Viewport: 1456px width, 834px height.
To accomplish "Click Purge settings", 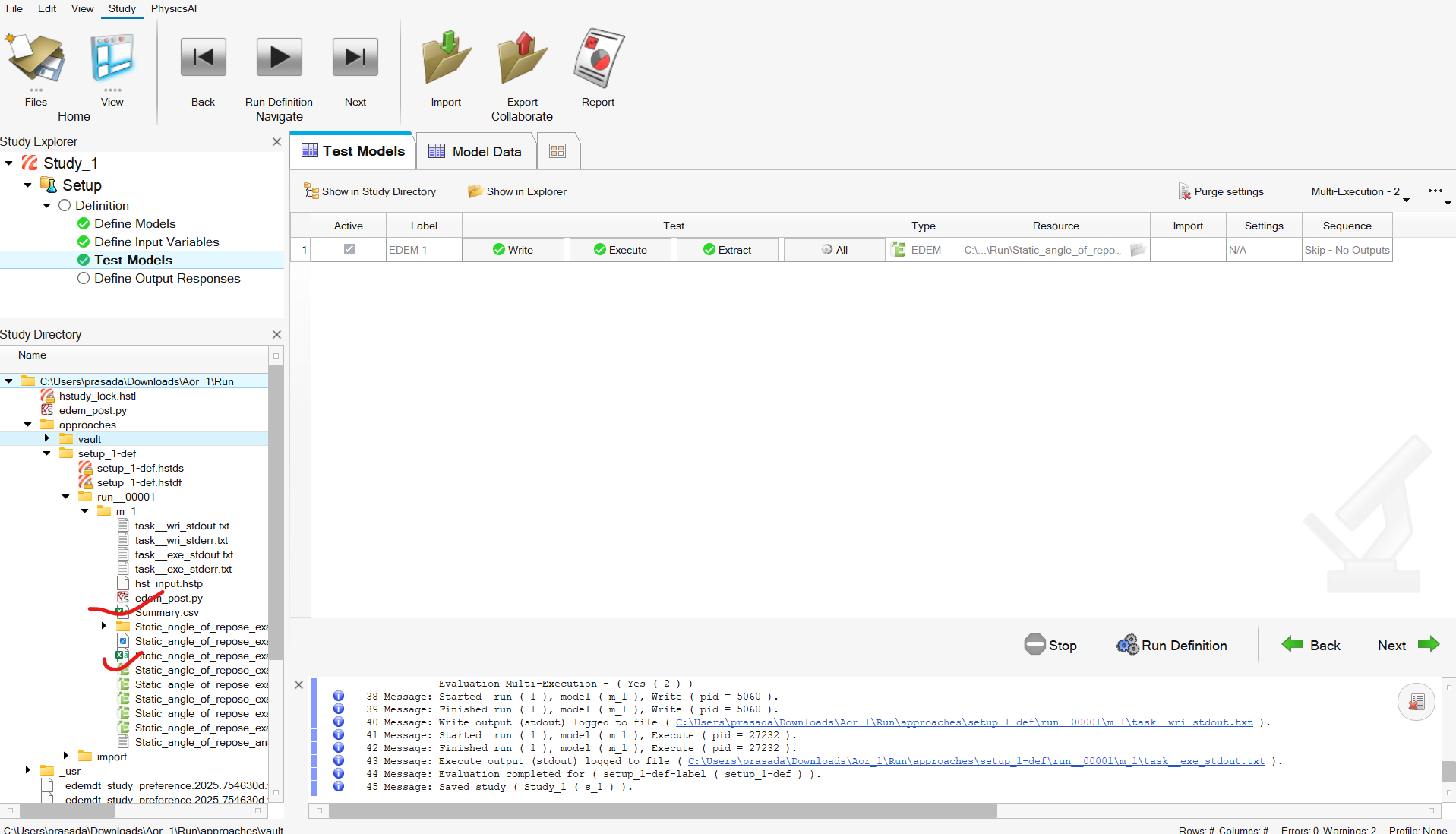I will (x=1221, y=191).
